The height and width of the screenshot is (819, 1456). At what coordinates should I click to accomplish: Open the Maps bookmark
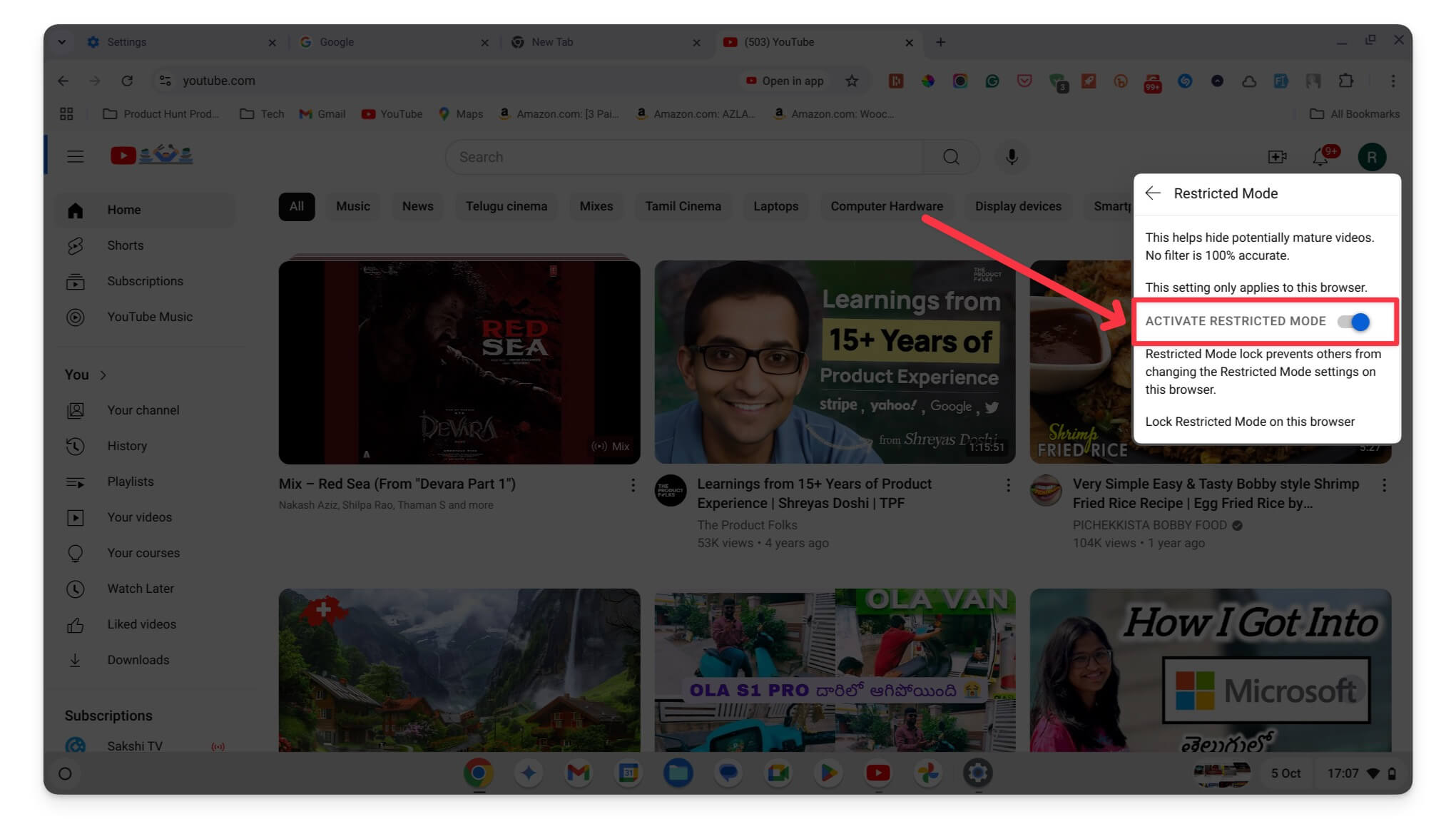[x=461, y=114]
